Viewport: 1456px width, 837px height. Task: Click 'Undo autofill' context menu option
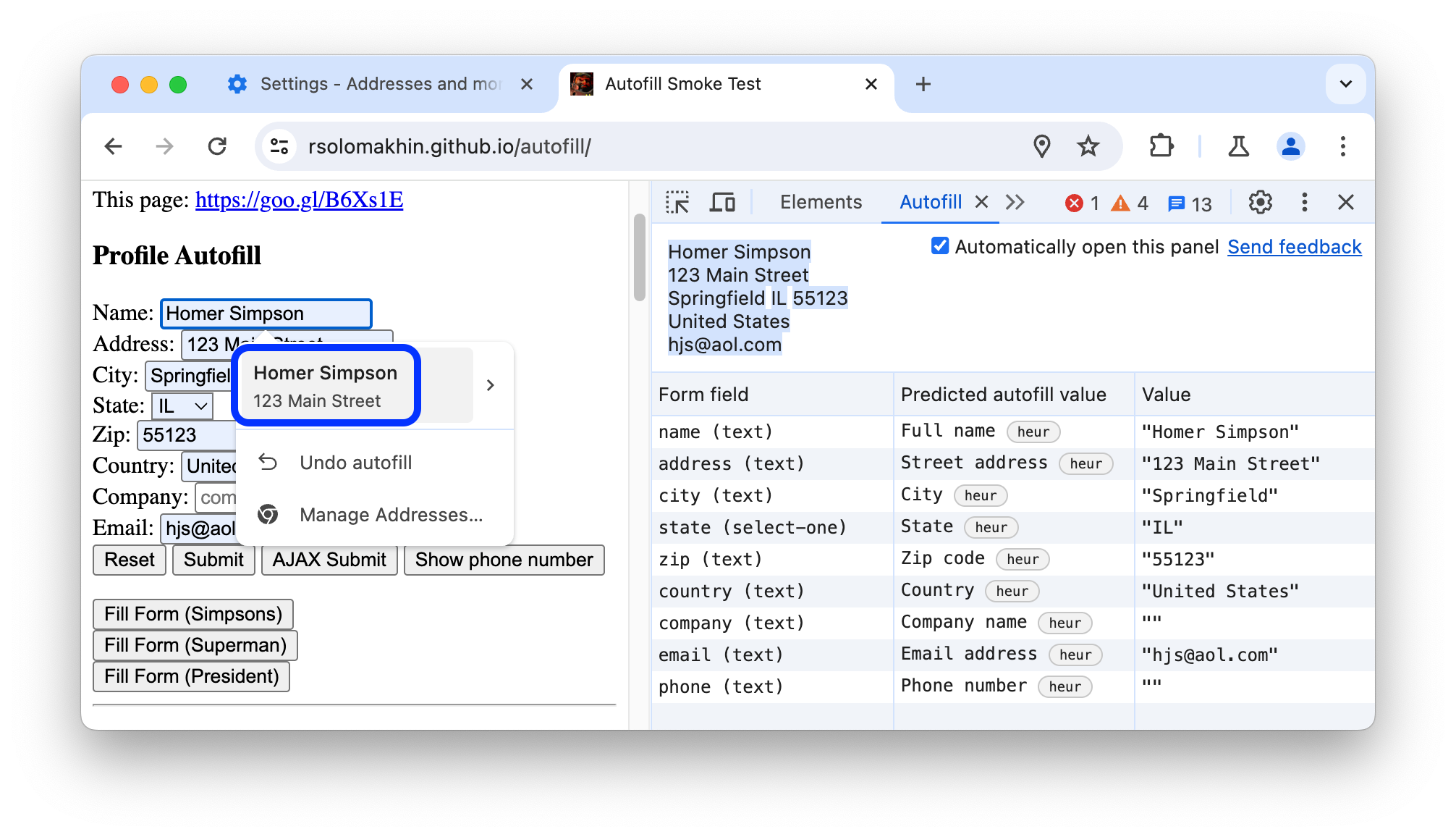[355, 462]
